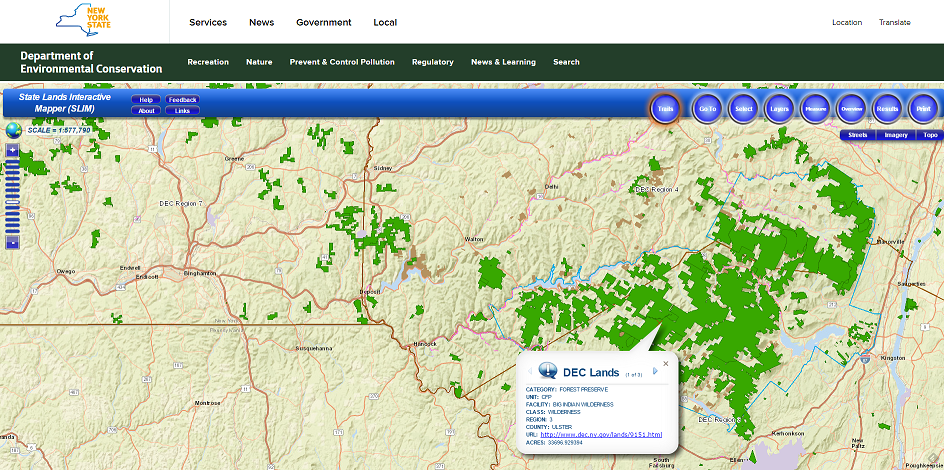This screenshot has width=944, height=470.
Task: Open the Layers tool button
Action: [x=779, y=109]
